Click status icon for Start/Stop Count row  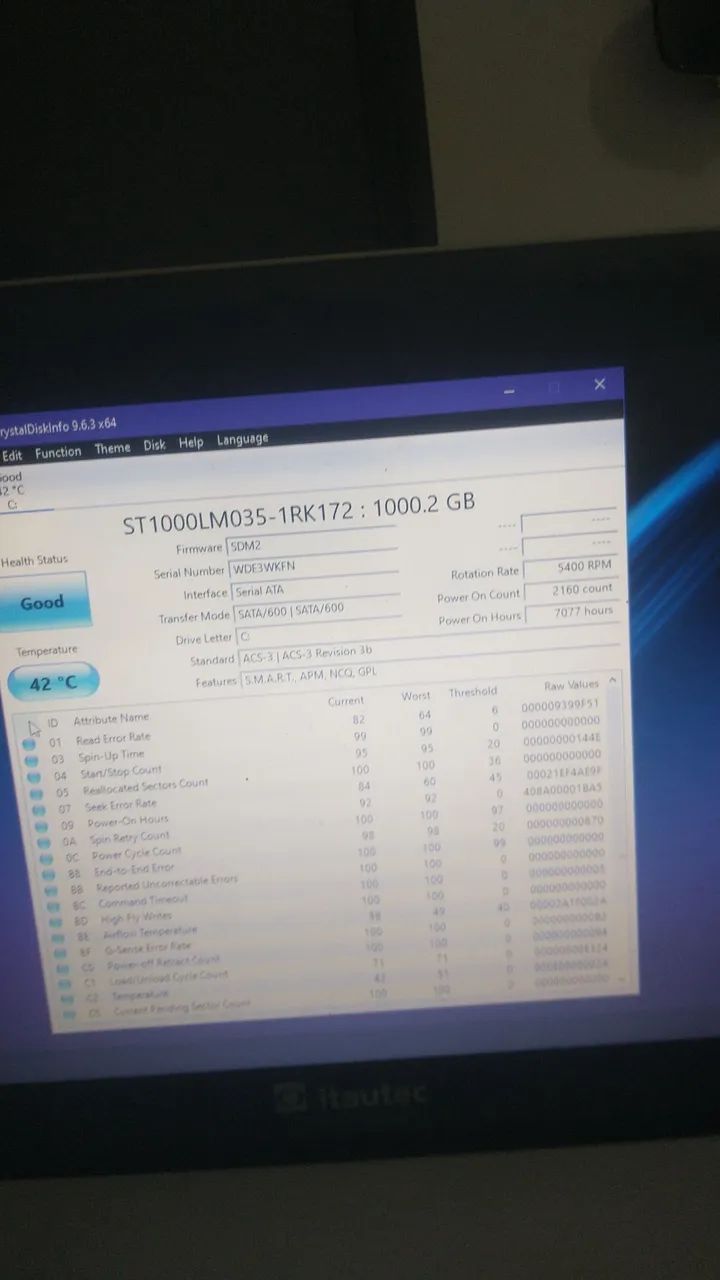point(34,776)
